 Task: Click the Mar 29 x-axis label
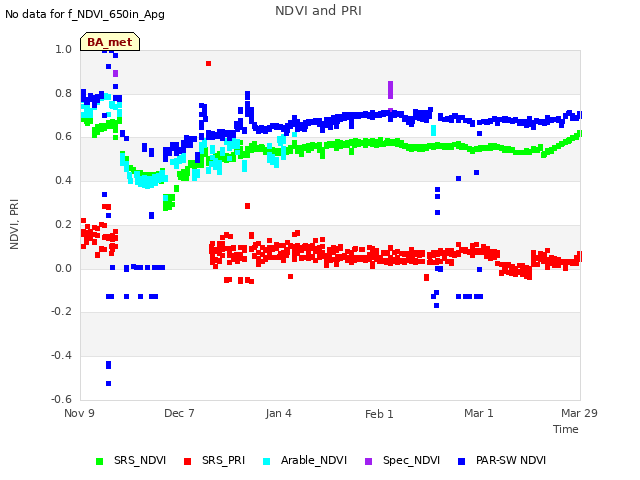[579, 413]
